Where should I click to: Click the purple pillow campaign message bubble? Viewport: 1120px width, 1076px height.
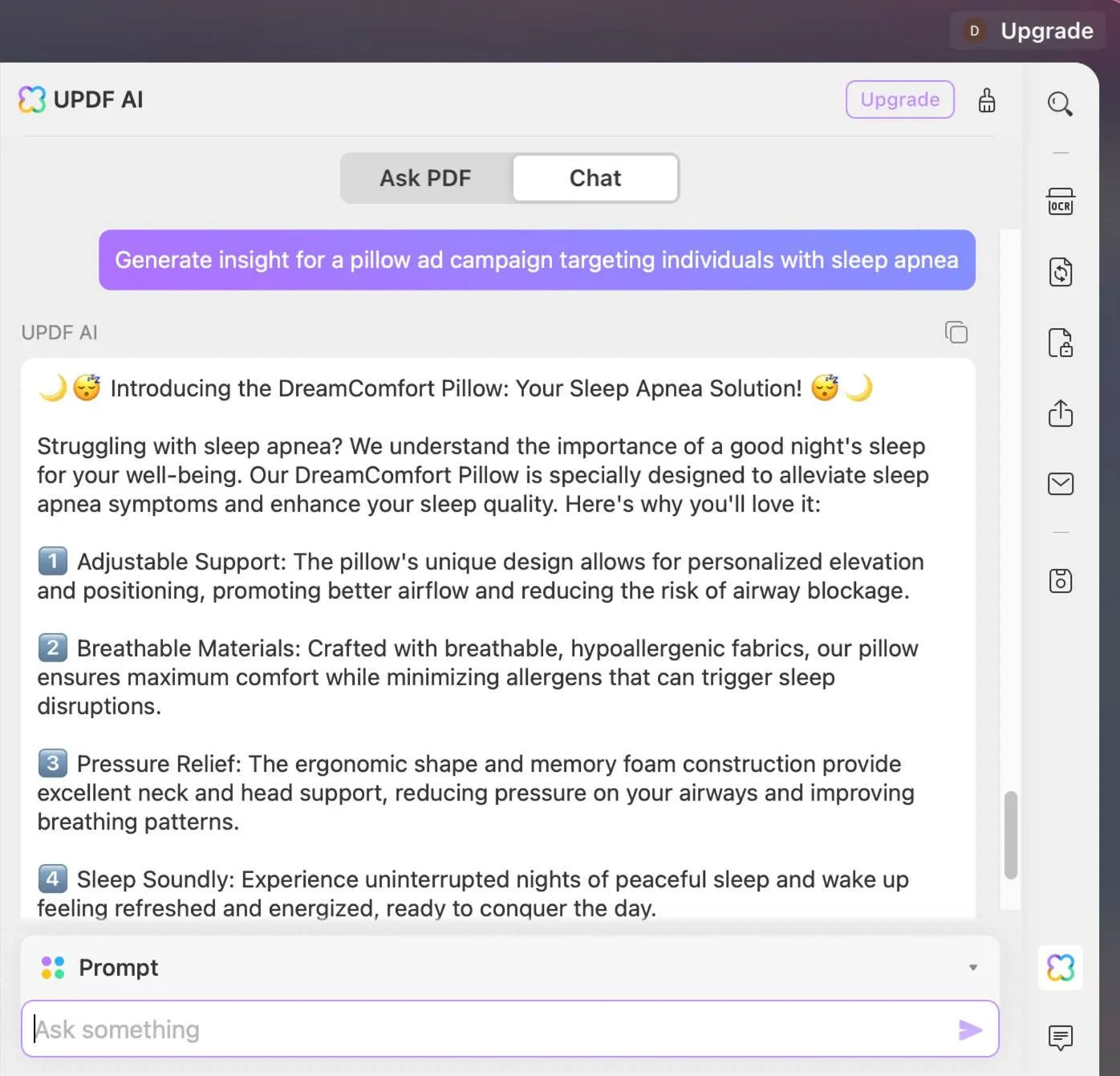pos(537,260)
